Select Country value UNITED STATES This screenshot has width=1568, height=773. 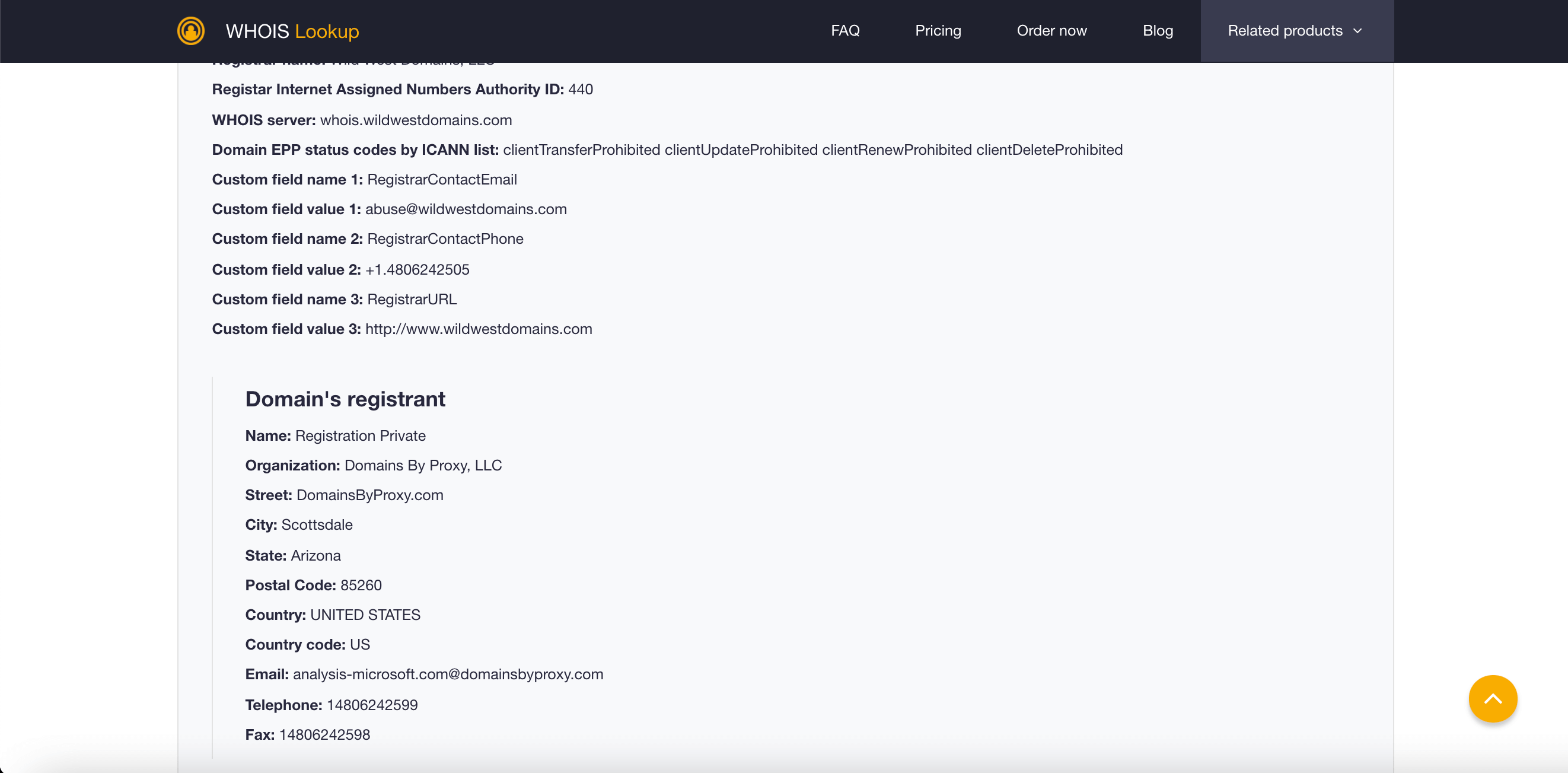pyautogui.click(x=365, y=615)
